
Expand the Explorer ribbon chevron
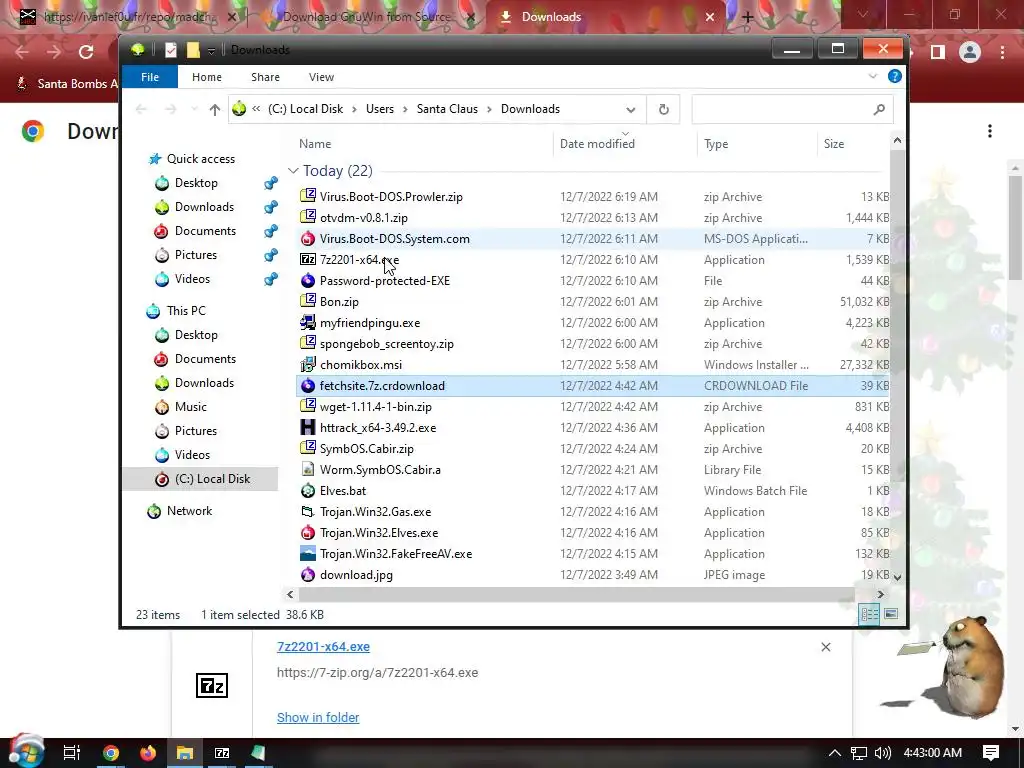872,76
